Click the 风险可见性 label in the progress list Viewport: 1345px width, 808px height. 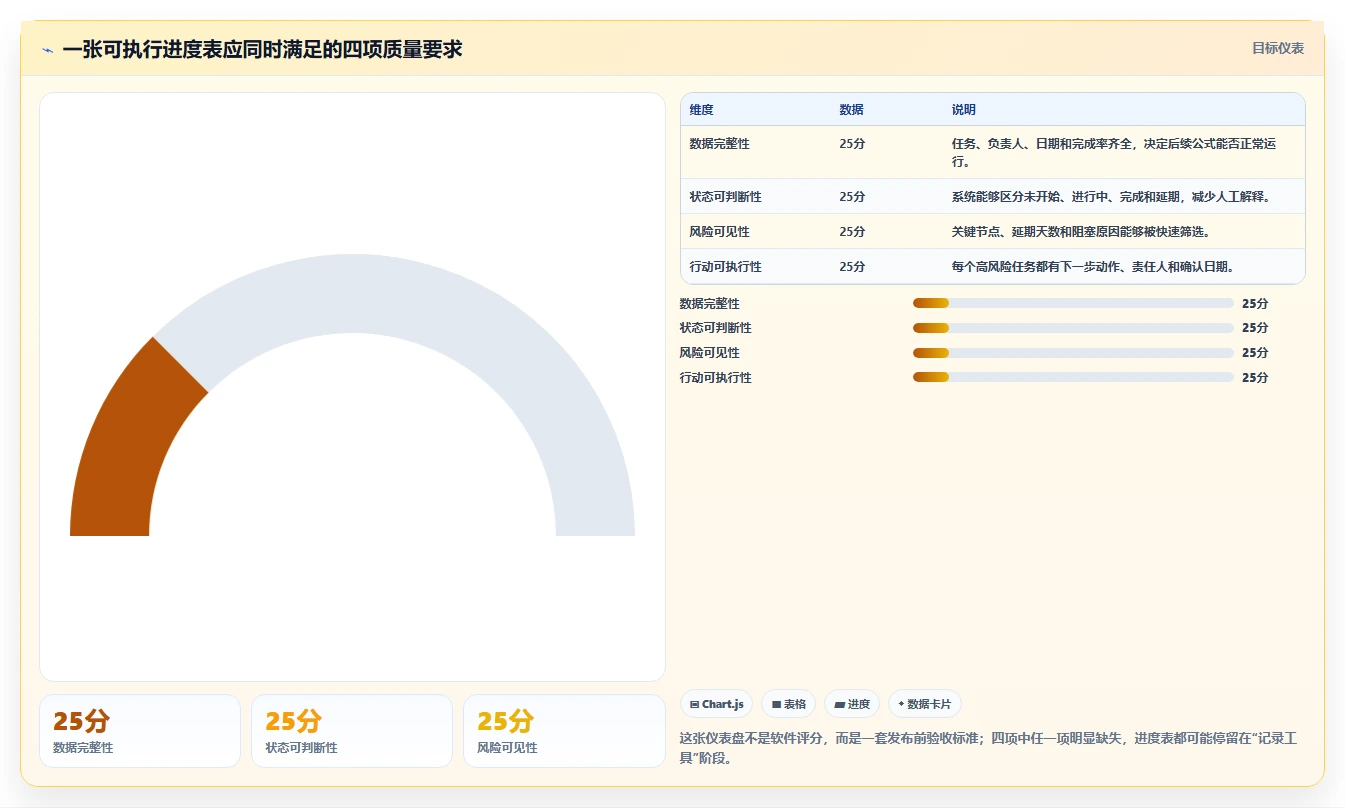click(709, 353)
